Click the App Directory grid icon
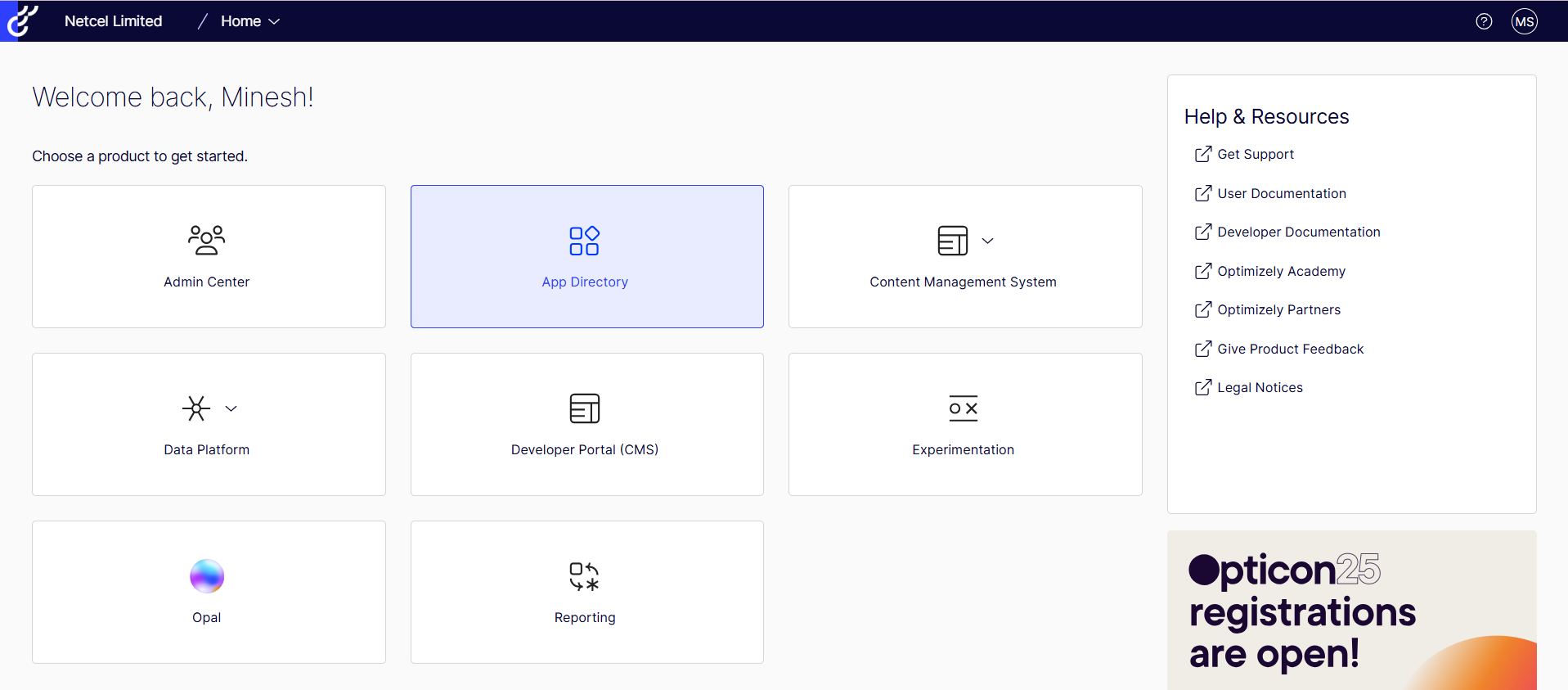This screenshot has height=690, width=1568. pos(585,241)
